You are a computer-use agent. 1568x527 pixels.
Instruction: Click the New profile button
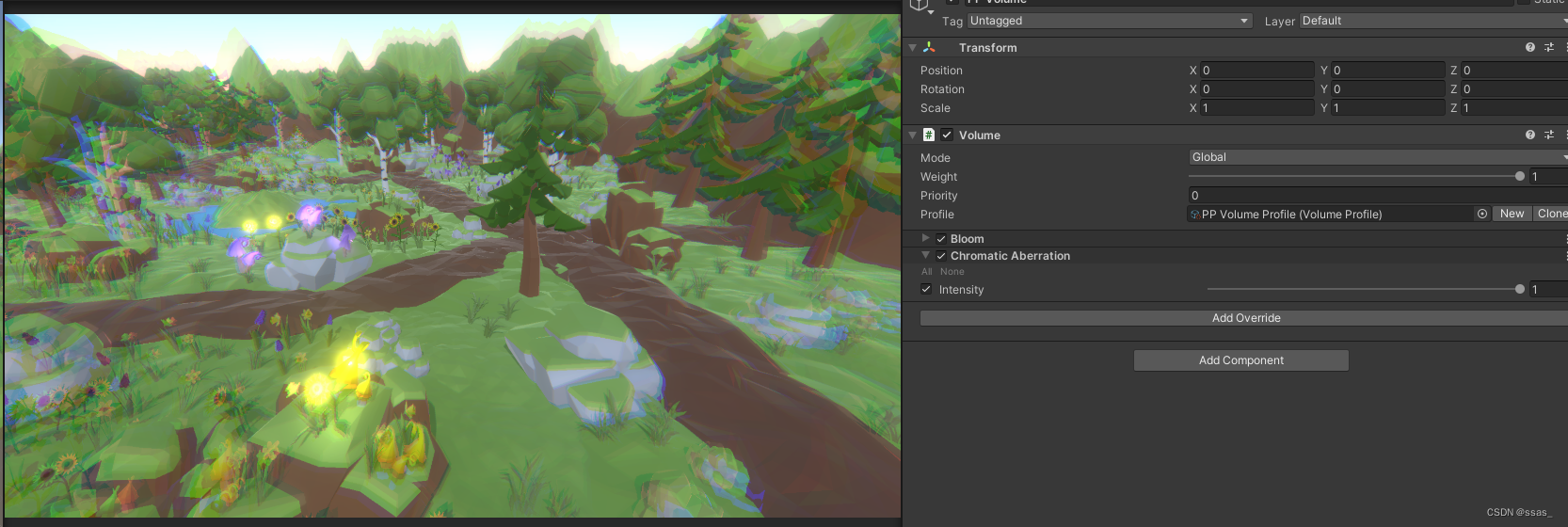click(1512, 214)
